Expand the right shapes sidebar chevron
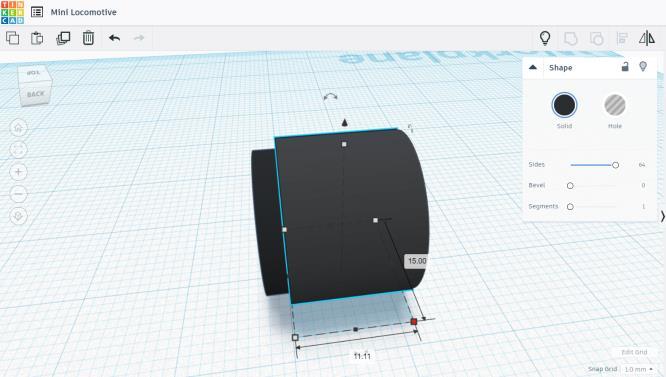This screenshot has height=377, width=666. [x=663, y=217]
